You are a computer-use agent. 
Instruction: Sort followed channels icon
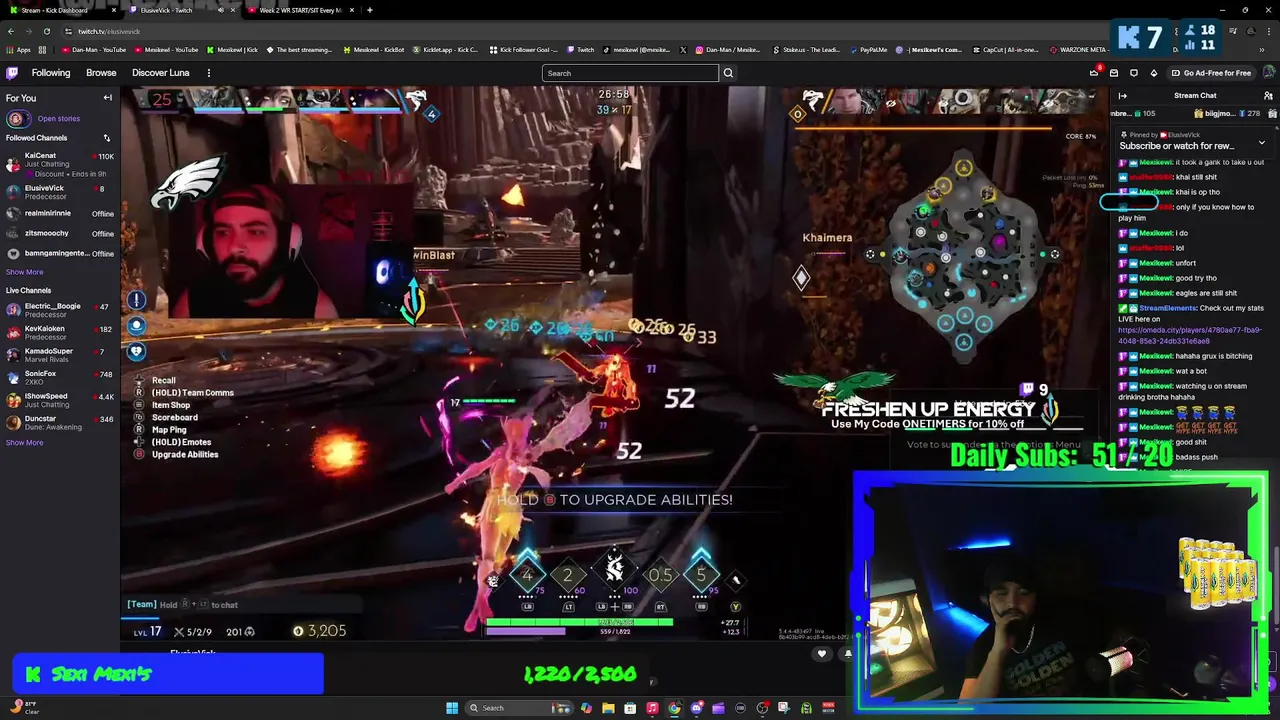pos(107,138)
